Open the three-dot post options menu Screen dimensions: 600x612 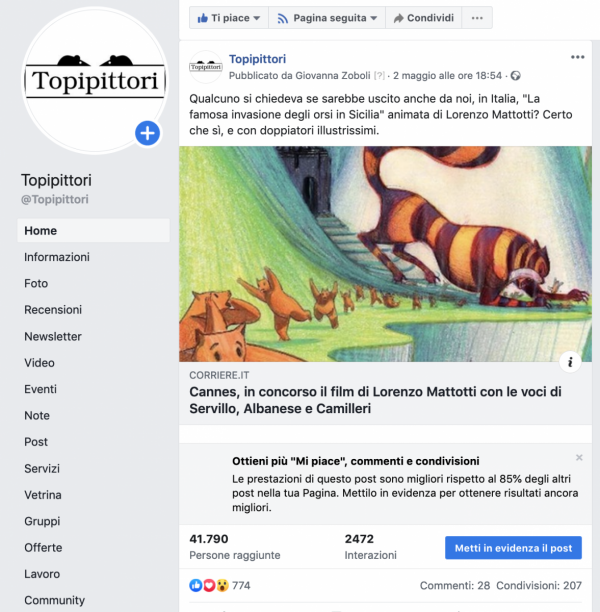[577, 57]
